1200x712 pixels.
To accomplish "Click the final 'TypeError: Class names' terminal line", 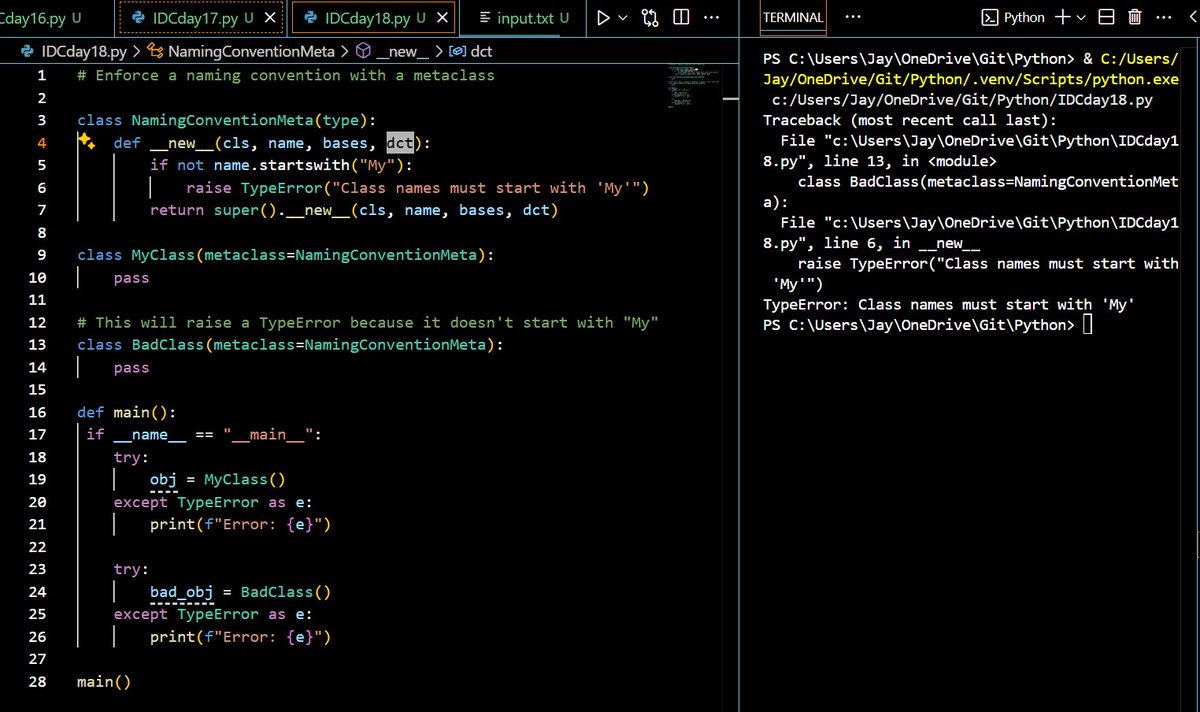I will [949, 305].
